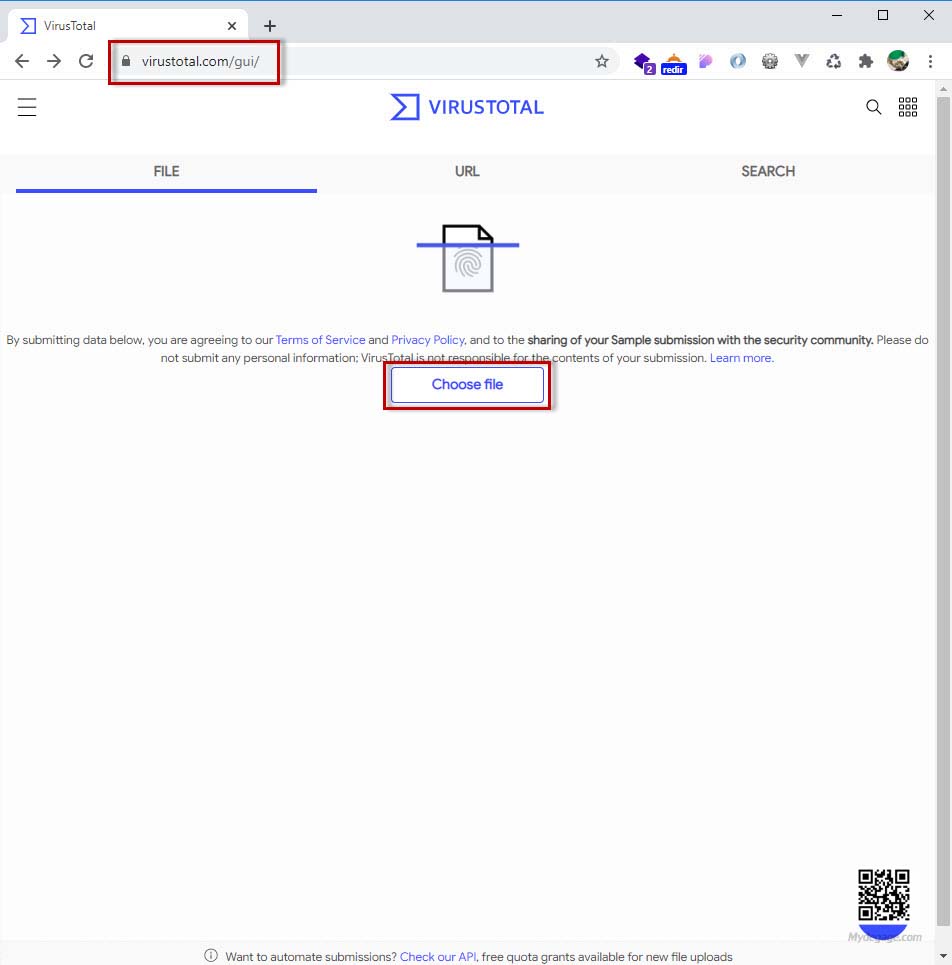This screenshot has width=952, height=965.
Task: Open the Chrome profile avatar
Action: point(898,61)
